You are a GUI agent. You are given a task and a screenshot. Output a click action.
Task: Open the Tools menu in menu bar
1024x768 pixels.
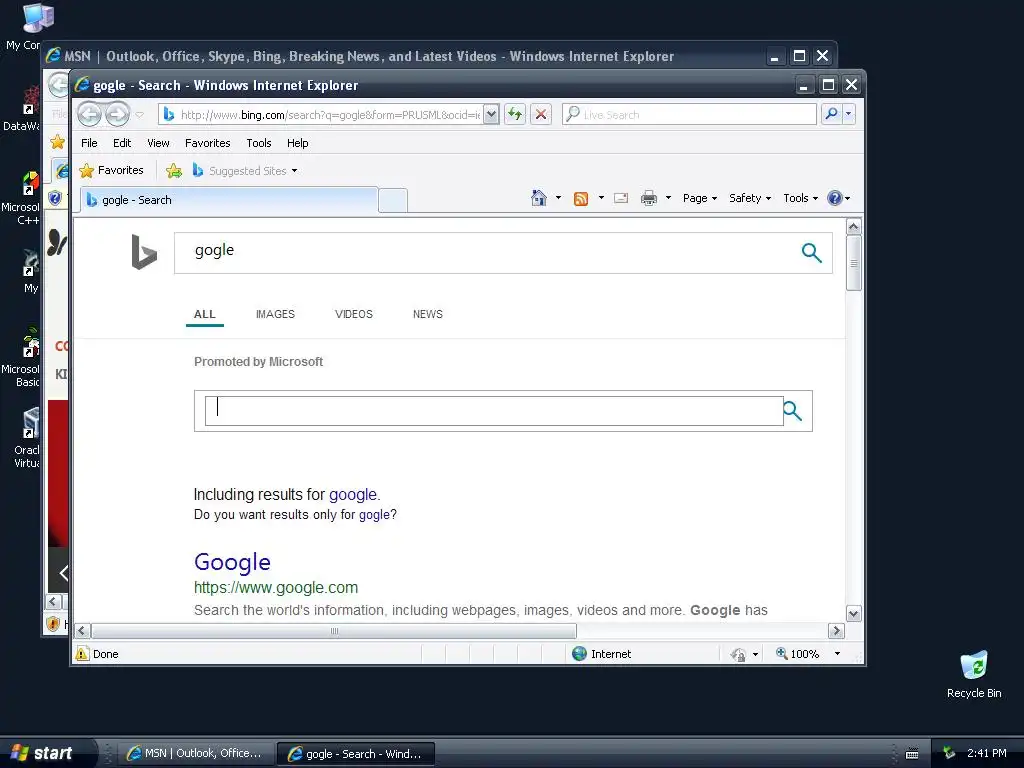pos(259,143)
